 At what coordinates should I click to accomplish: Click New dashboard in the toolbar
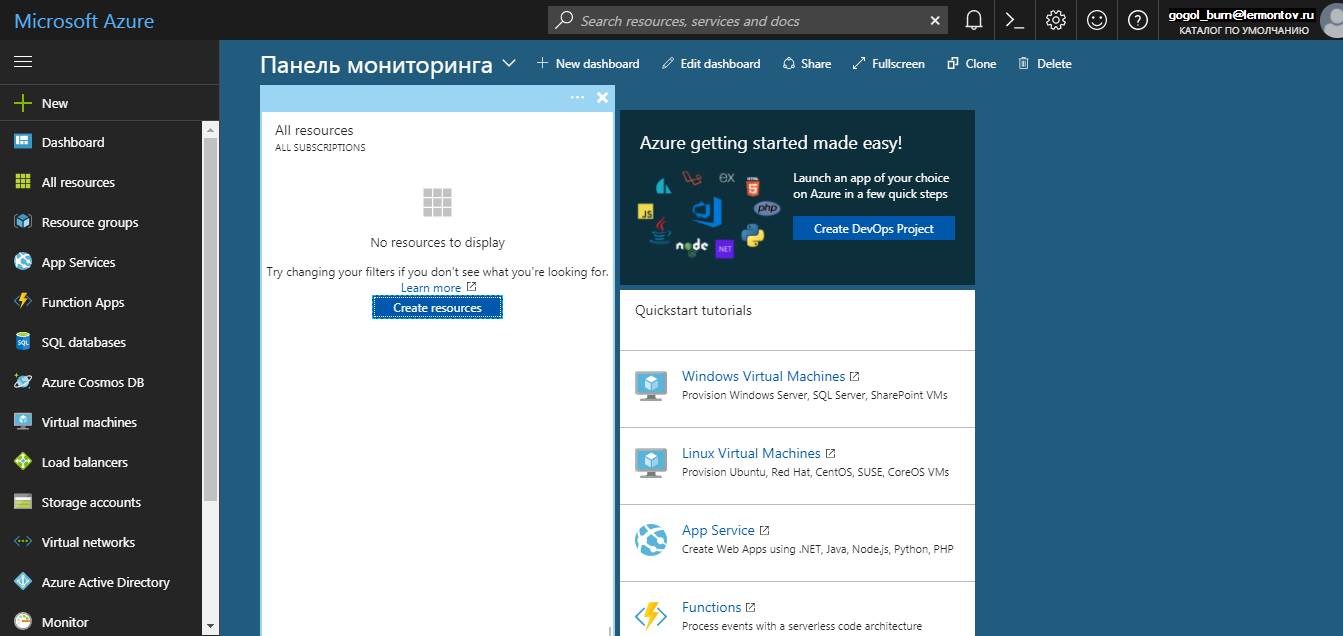pos(588,63)
